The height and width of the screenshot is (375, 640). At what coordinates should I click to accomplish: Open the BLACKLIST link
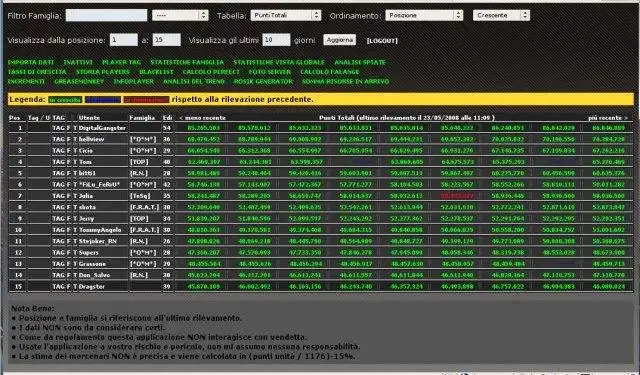pyautogui.click(x=156, y=72)
